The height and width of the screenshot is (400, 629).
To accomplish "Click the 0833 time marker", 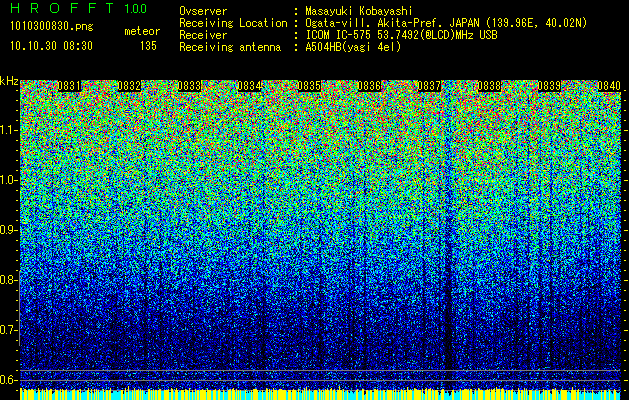I will pos(189,86).
